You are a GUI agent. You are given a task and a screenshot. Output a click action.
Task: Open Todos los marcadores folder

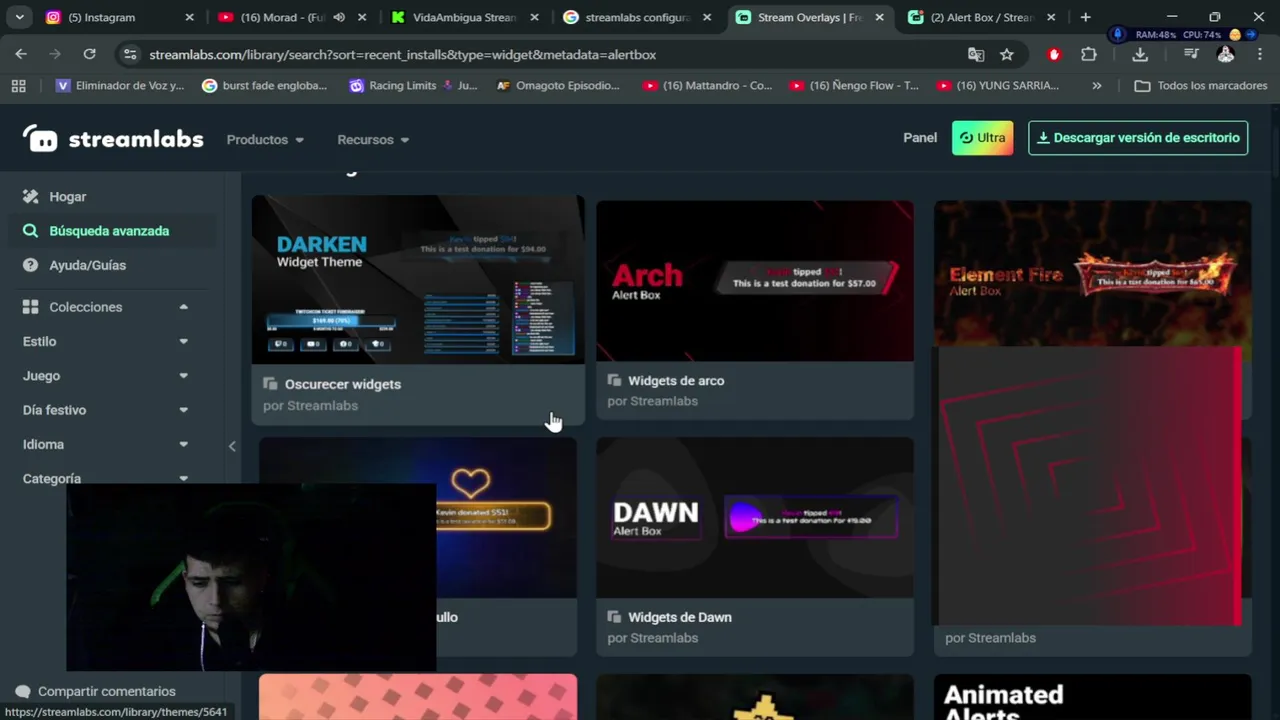pyautogui.click(x=1201, y=86)
